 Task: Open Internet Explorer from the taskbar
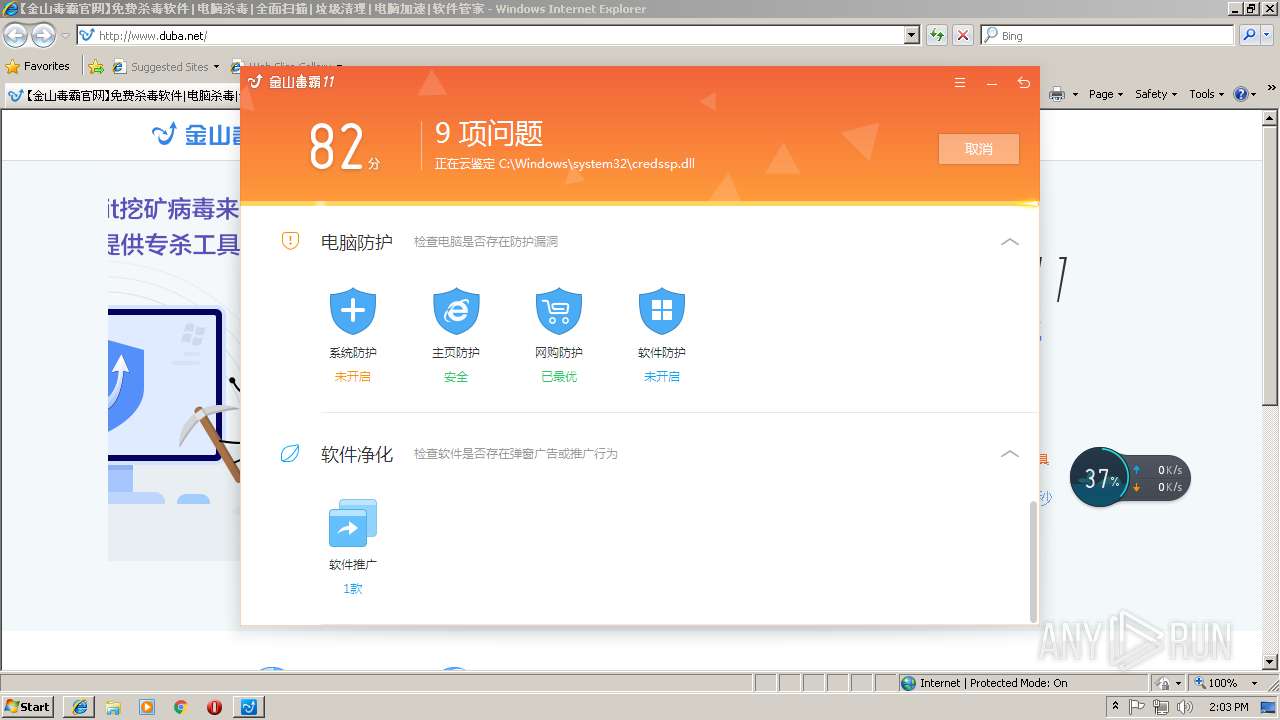[79, 707]
